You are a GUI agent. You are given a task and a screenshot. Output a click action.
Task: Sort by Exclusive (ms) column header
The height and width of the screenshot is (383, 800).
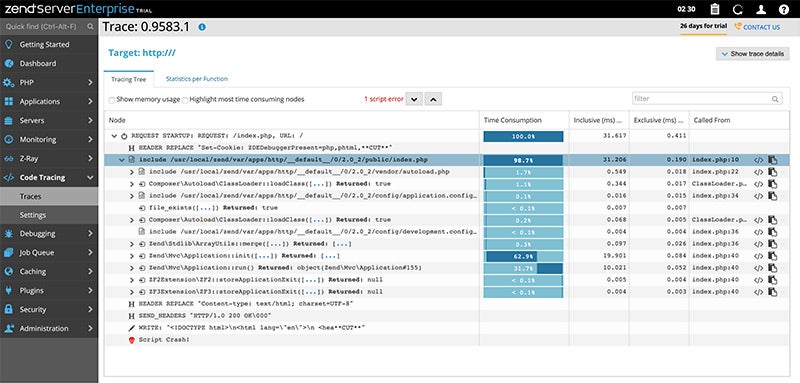coord(659,120)
